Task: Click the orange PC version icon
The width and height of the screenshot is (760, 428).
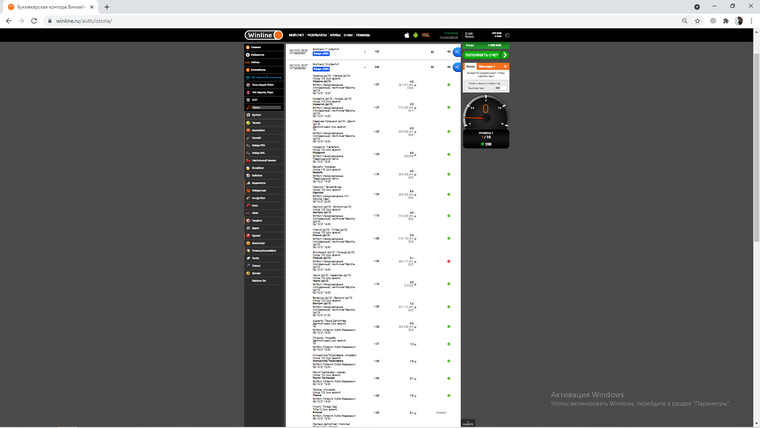Action: tap(426, 35)
